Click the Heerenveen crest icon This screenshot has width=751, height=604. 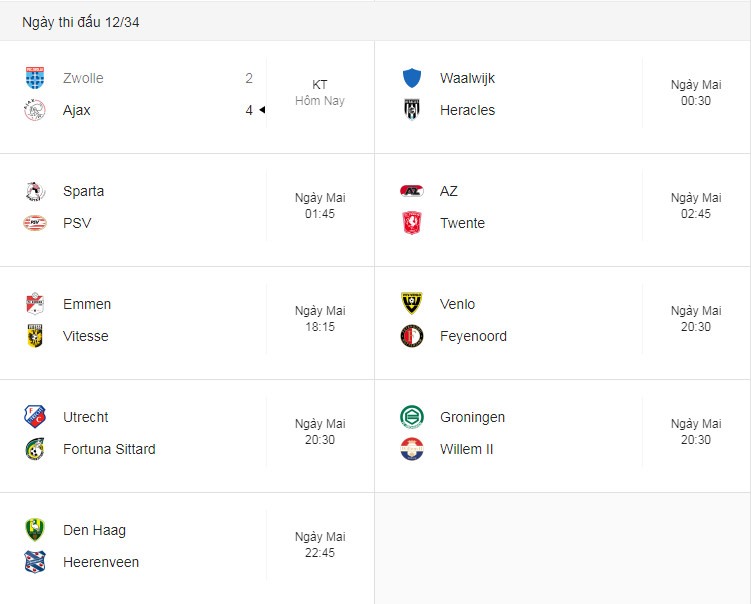click(35, 562)
